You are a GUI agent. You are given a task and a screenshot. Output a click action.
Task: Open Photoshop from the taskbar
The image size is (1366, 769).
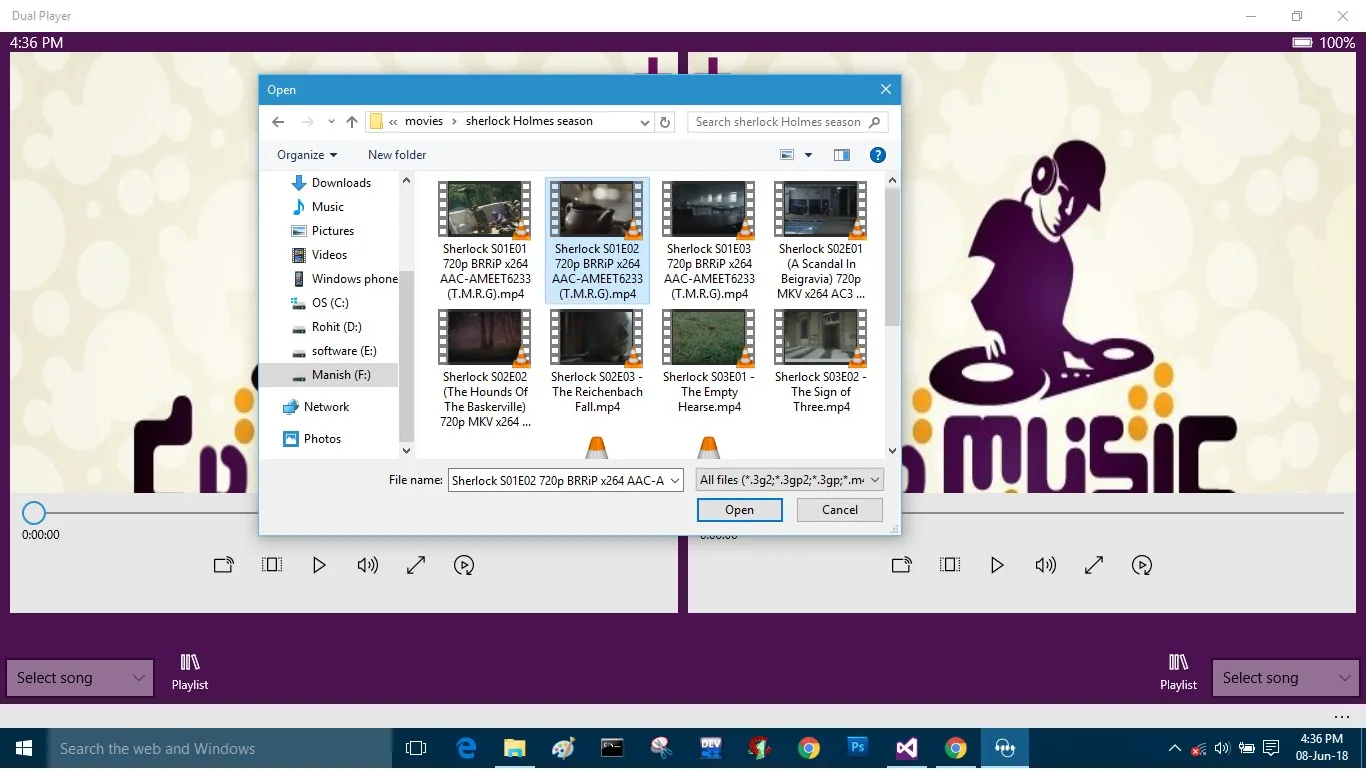[857, 748]
